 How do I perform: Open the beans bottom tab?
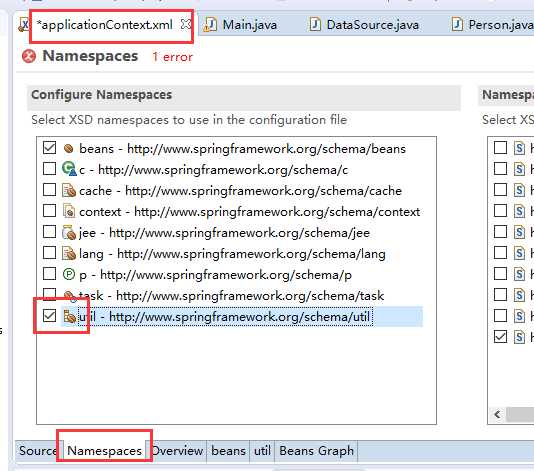click(x=228, y=451)
